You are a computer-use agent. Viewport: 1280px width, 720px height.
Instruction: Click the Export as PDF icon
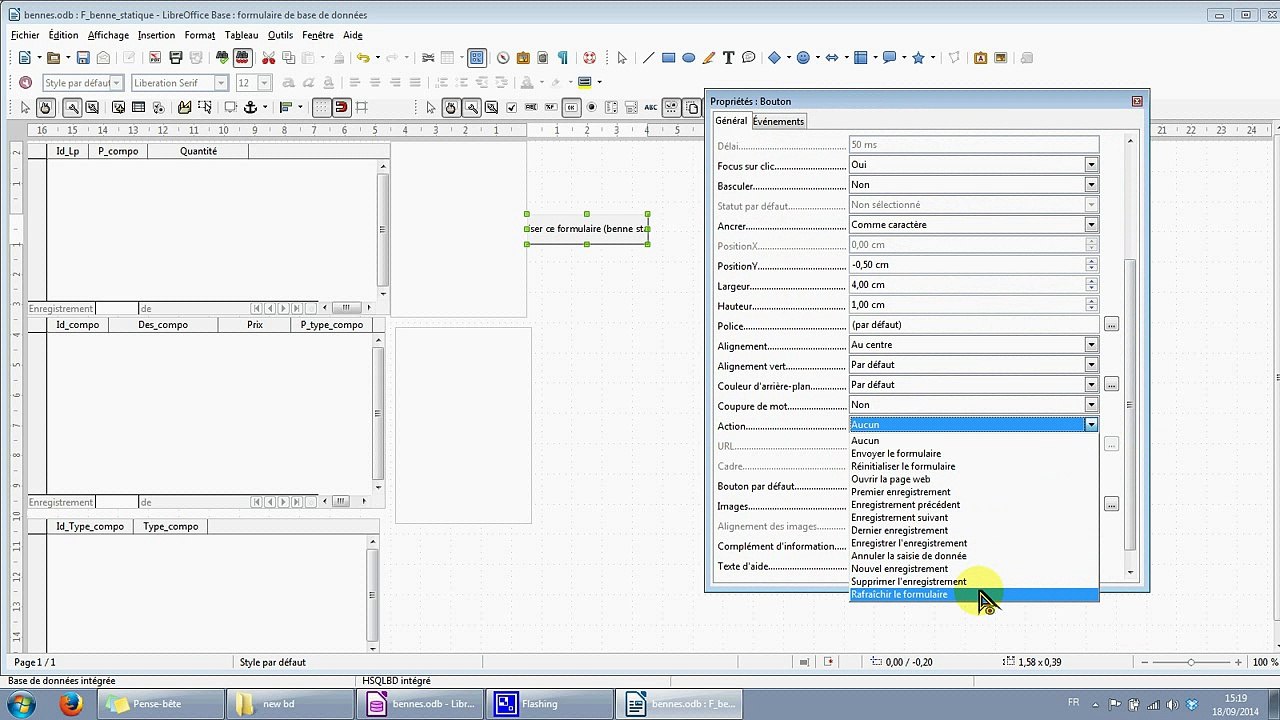pos(155,58)
